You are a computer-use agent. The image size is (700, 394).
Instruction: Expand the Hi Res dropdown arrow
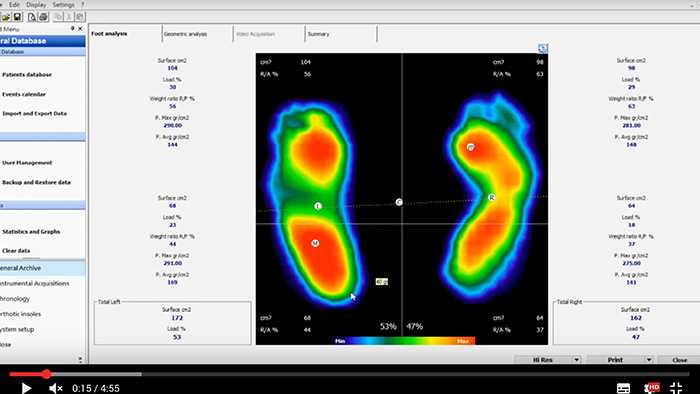(x=576, y=360)
